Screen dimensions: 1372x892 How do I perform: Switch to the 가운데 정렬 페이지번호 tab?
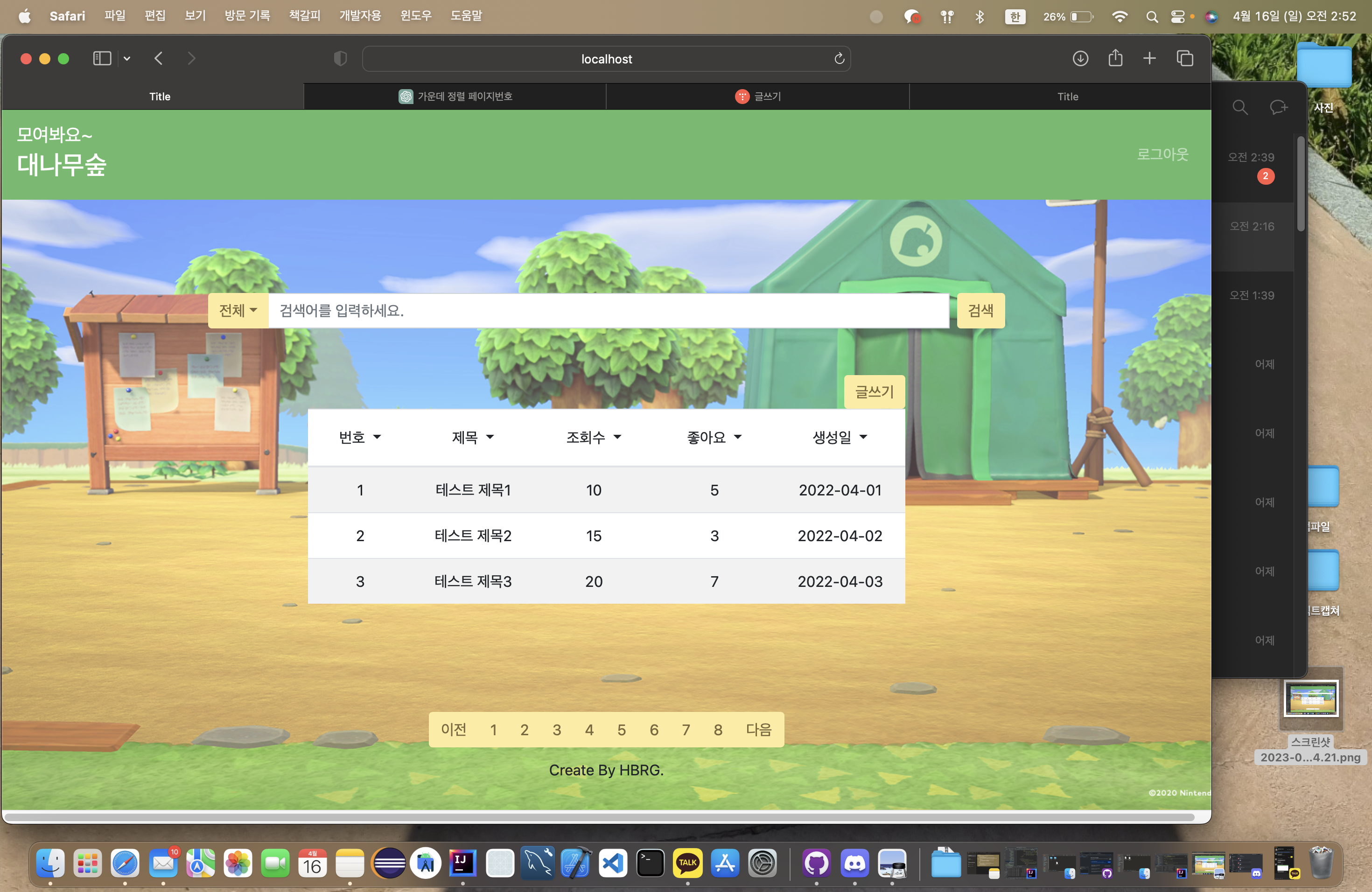coord(455,96)
